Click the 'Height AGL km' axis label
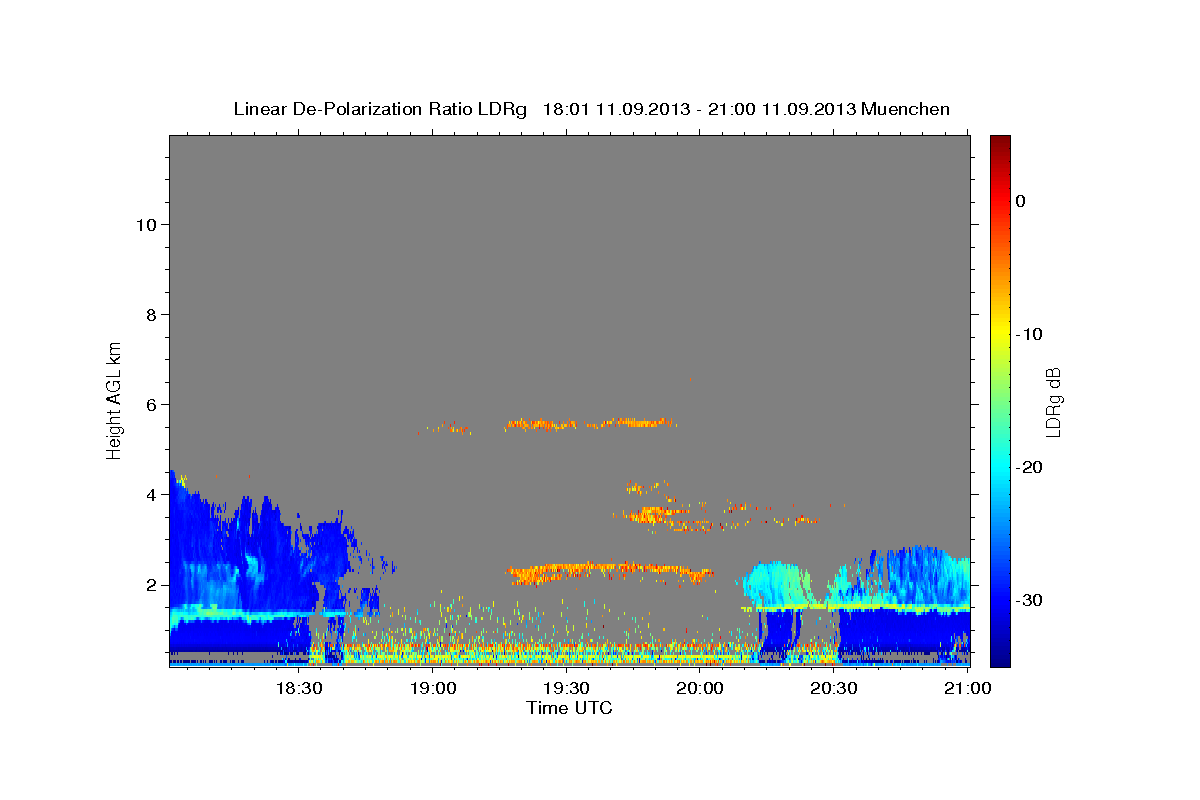The height and width of the screenshot is (800, 1200). pyautogui.click(x=115, y=400)
